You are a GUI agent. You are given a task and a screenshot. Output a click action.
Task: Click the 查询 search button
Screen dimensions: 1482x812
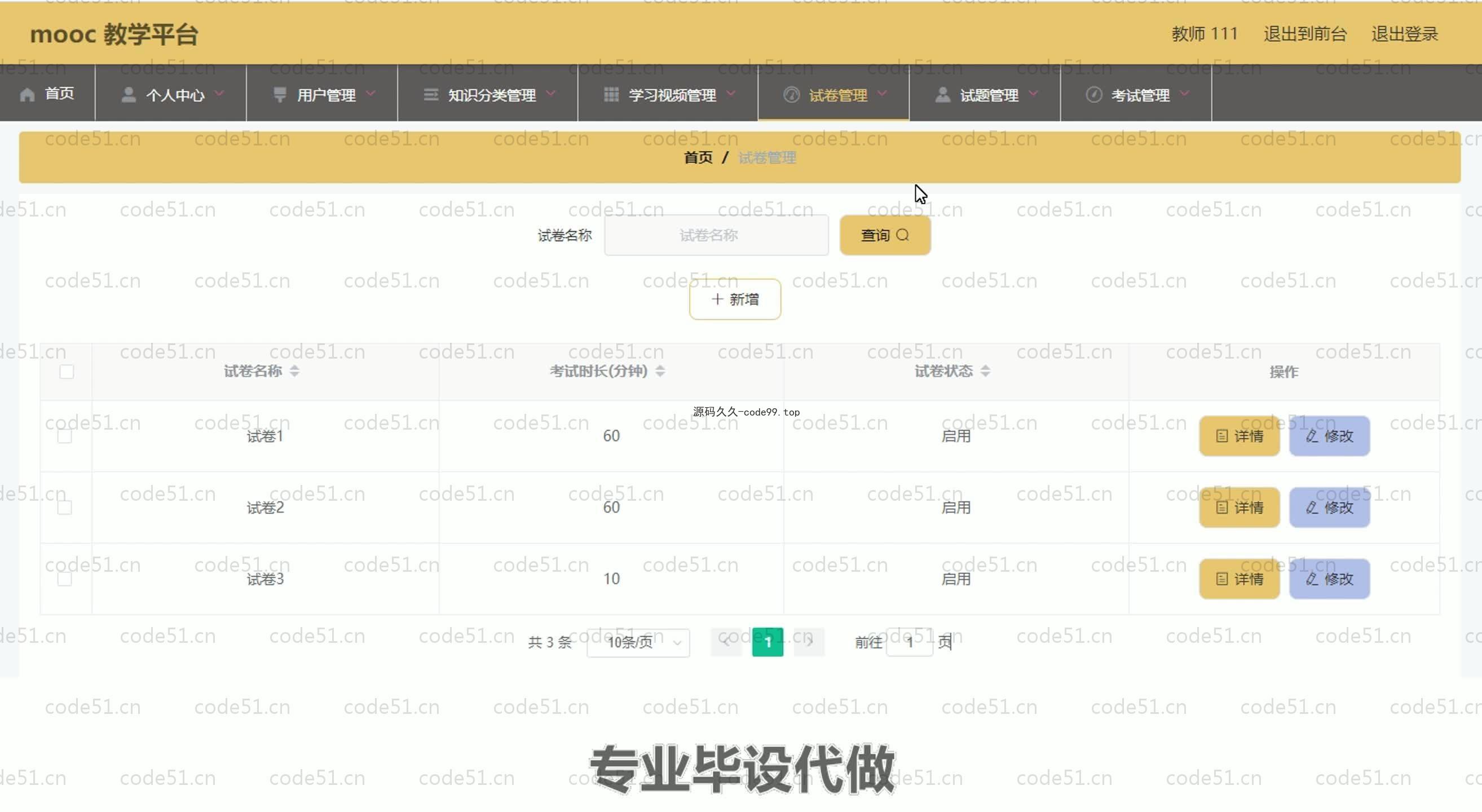885,235
